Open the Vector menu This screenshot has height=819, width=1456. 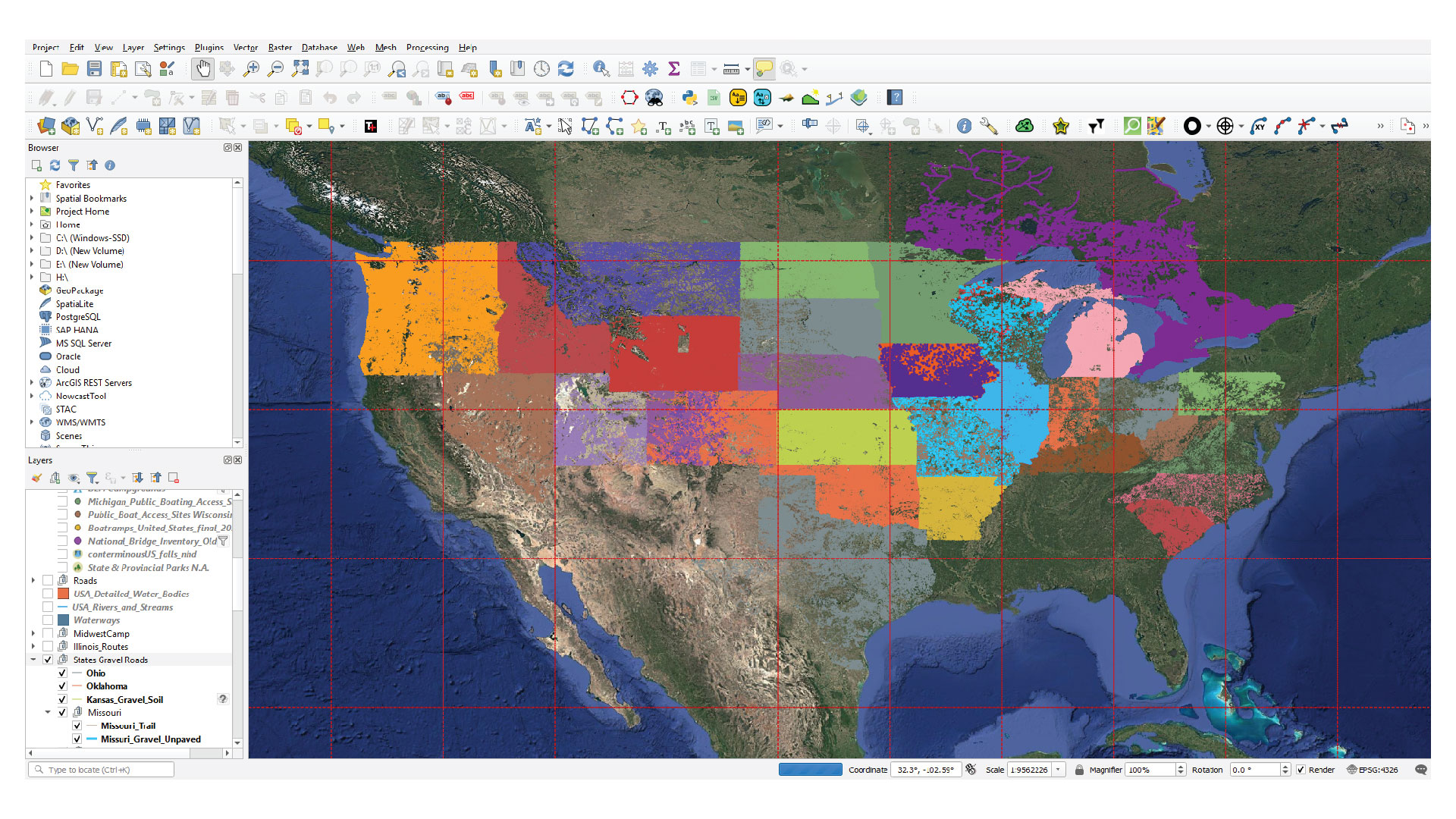pyautogui.click(x=245, y=47)
